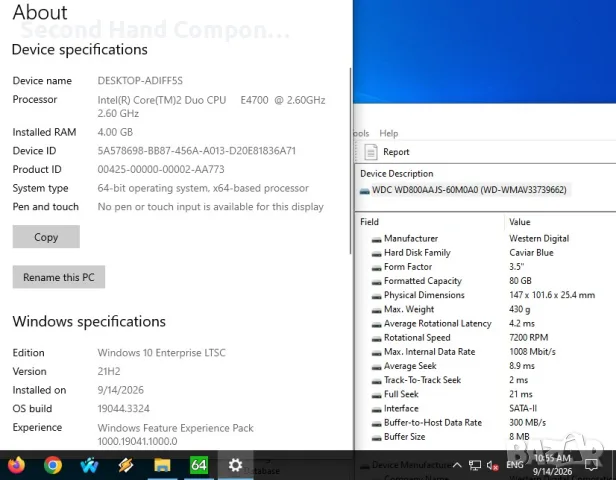
Task: Click the Buffer-to-Host Data Rate row icon
Action: 376,423
